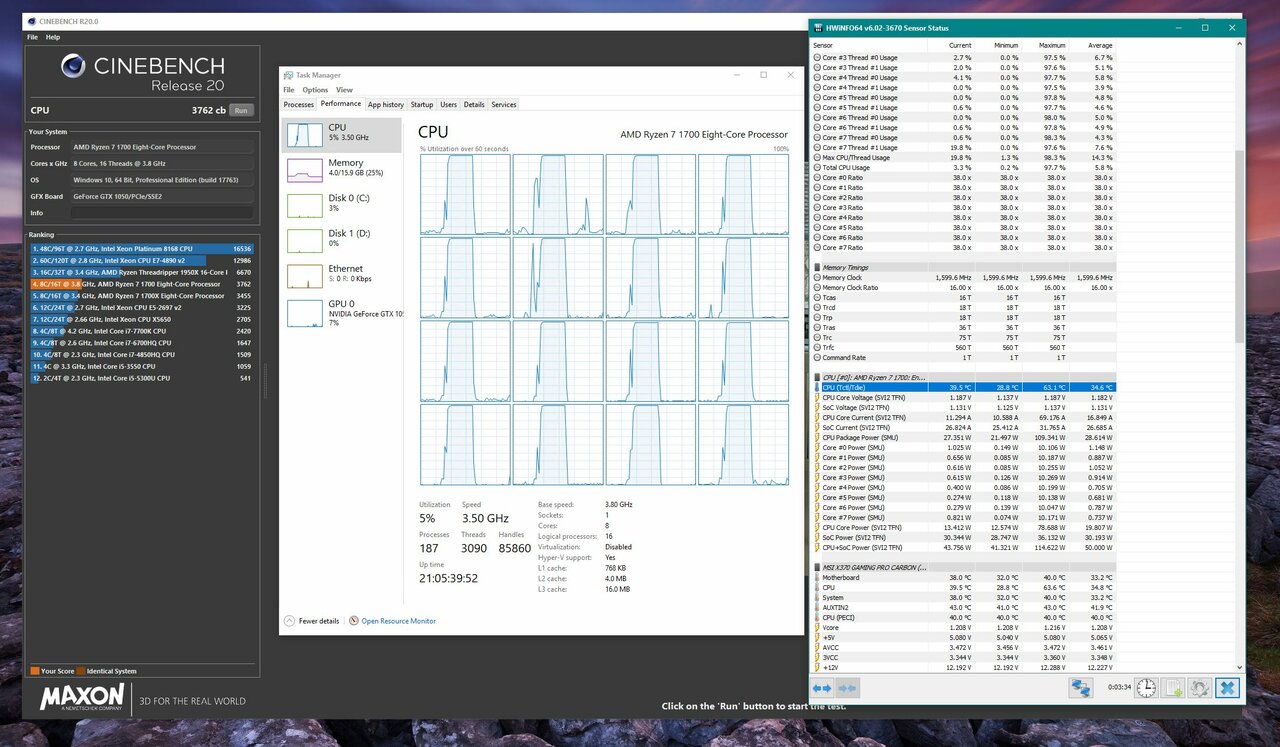The width and height of the screenshot is (1280, 747).
Task: Click the Cinebench sphere logo
Action: pos(73,67)
